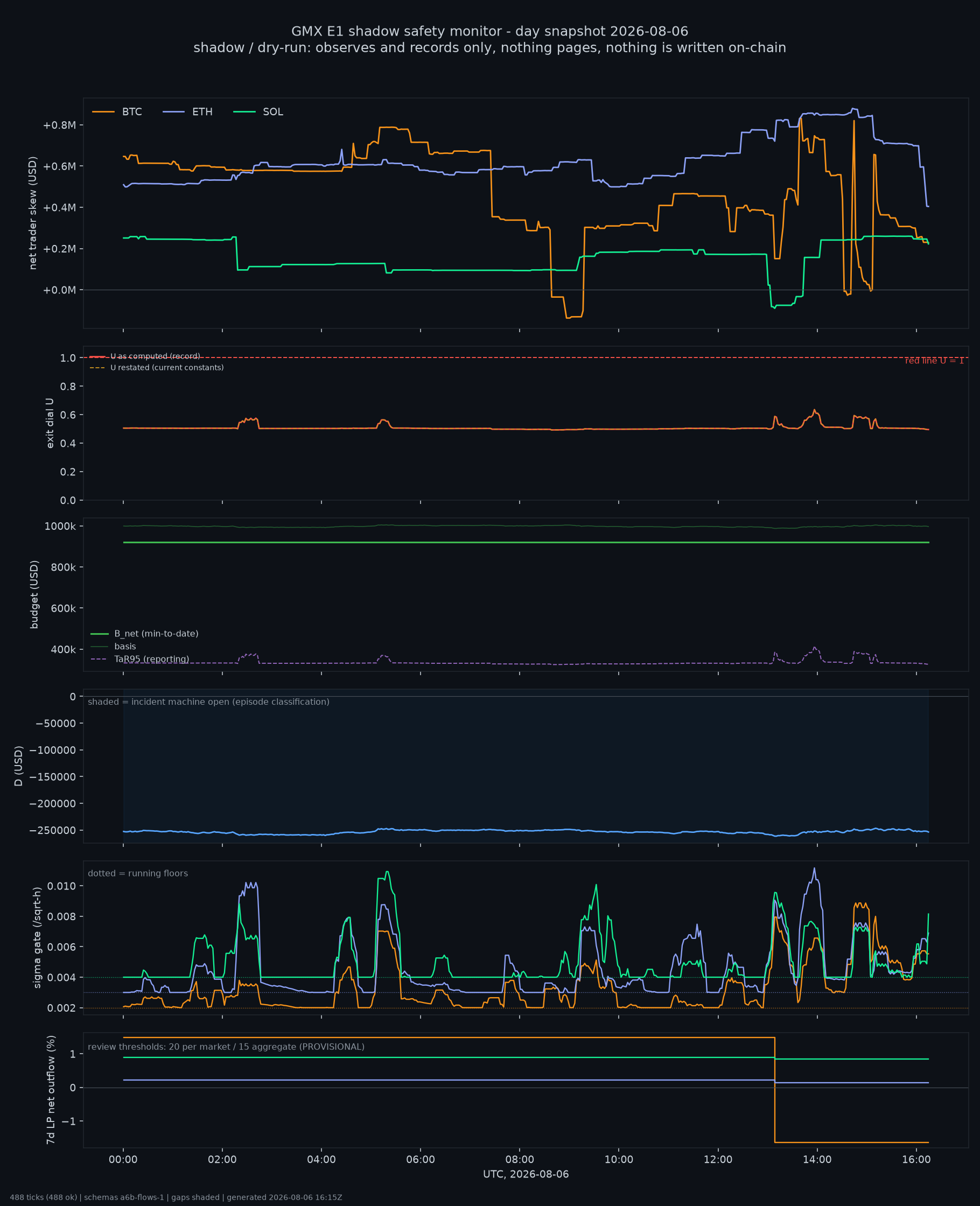Click the 'dotted = running floors' note
This screenshot has width=980, height=1206.
tap(138, 873)
